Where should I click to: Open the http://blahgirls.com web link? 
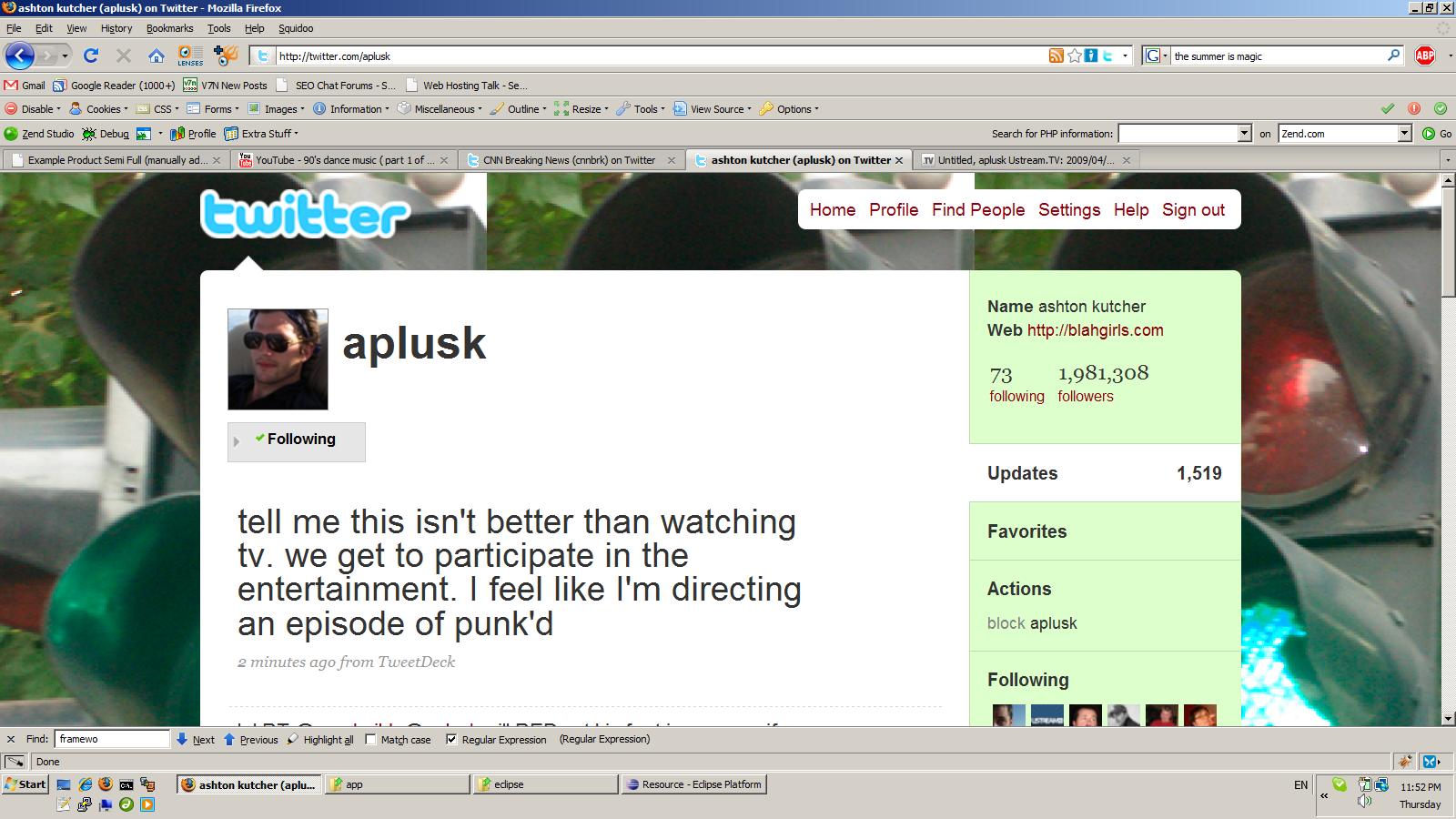coord(1096,330)
